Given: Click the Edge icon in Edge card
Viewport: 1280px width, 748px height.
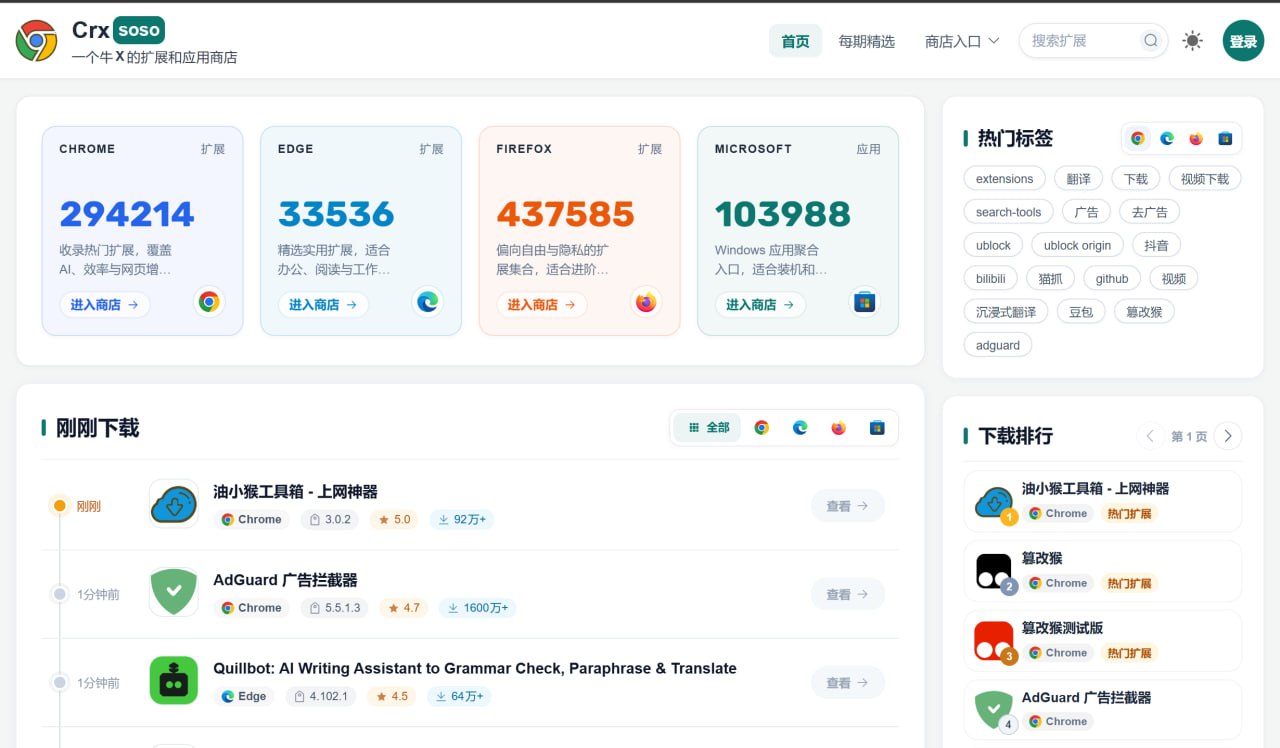Looking at the screenshot, I should [x=427, y=302].
